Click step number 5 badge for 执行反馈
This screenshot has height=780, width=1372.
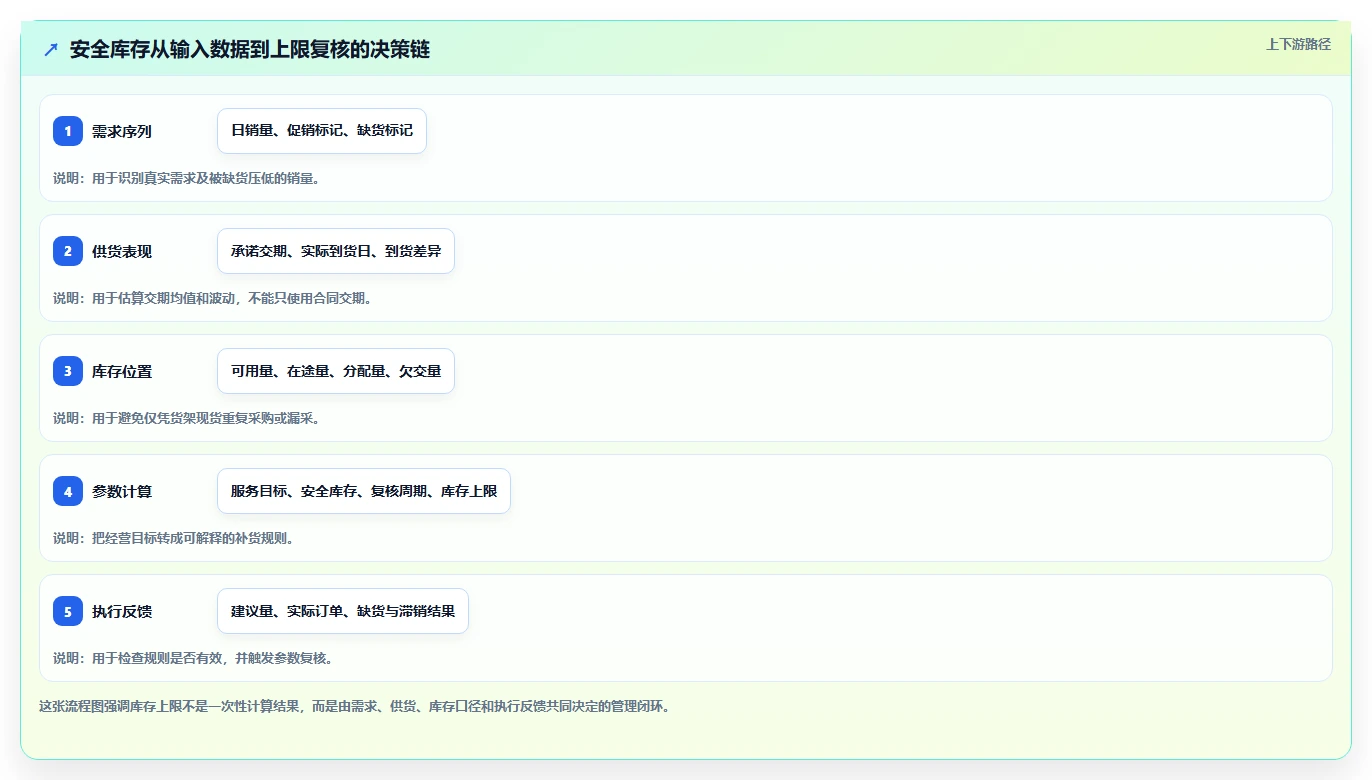[68, 611]
